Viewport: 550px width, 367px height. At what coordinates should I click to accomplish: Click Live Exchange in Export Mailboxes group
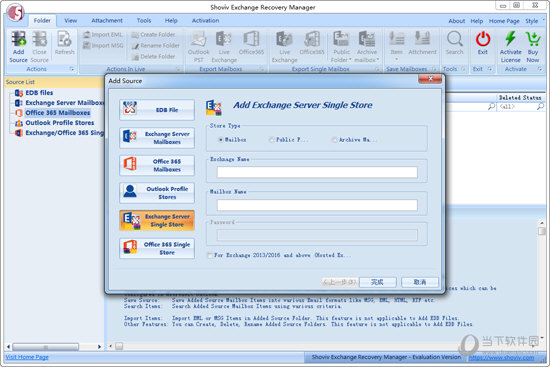[x=224, y=46]
